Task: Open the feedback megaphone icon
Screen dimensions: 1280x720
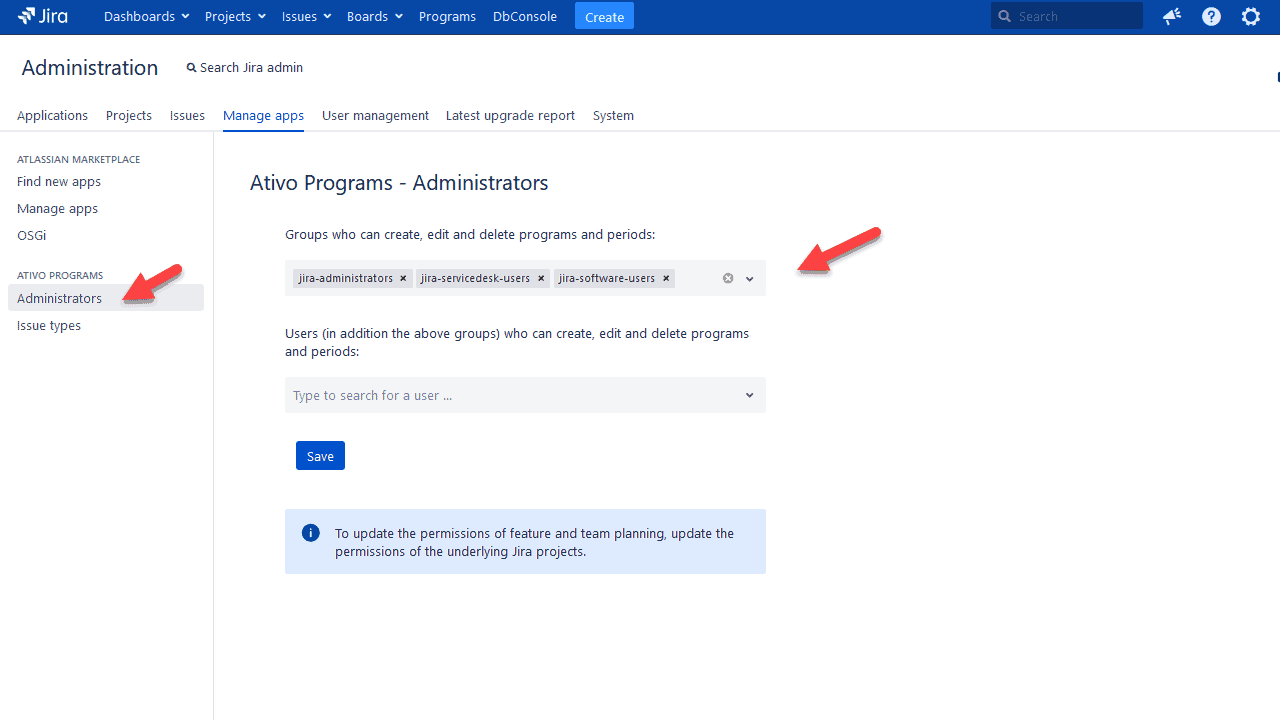Action: pos(1171,16)
